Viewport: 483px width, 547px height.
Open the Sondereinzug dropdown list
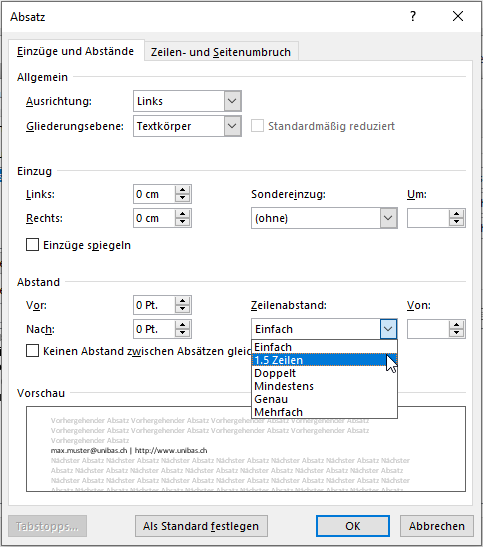click(x=388, y=218)
